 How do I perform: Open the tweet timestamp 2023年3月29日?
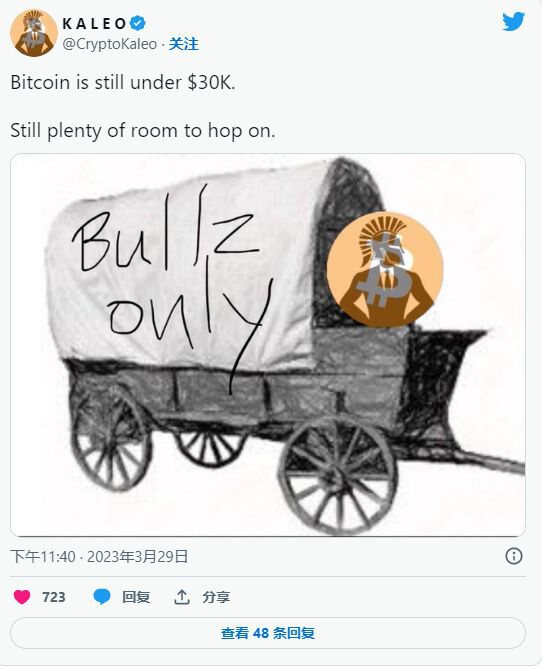pos(138,556)
